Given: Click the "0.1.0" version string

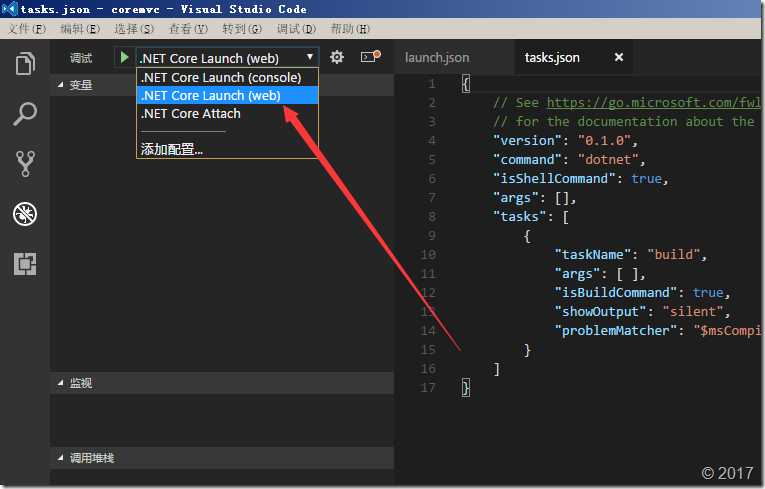Looking at the screenshot, I should tap(604, 141).
